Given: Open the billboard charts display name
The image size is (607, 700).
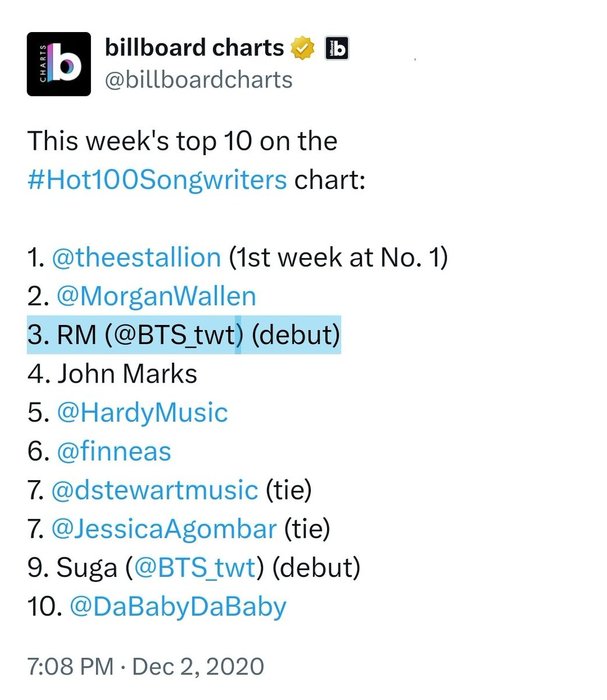Looking at the screenshot, I should click(x=194, y=48).
